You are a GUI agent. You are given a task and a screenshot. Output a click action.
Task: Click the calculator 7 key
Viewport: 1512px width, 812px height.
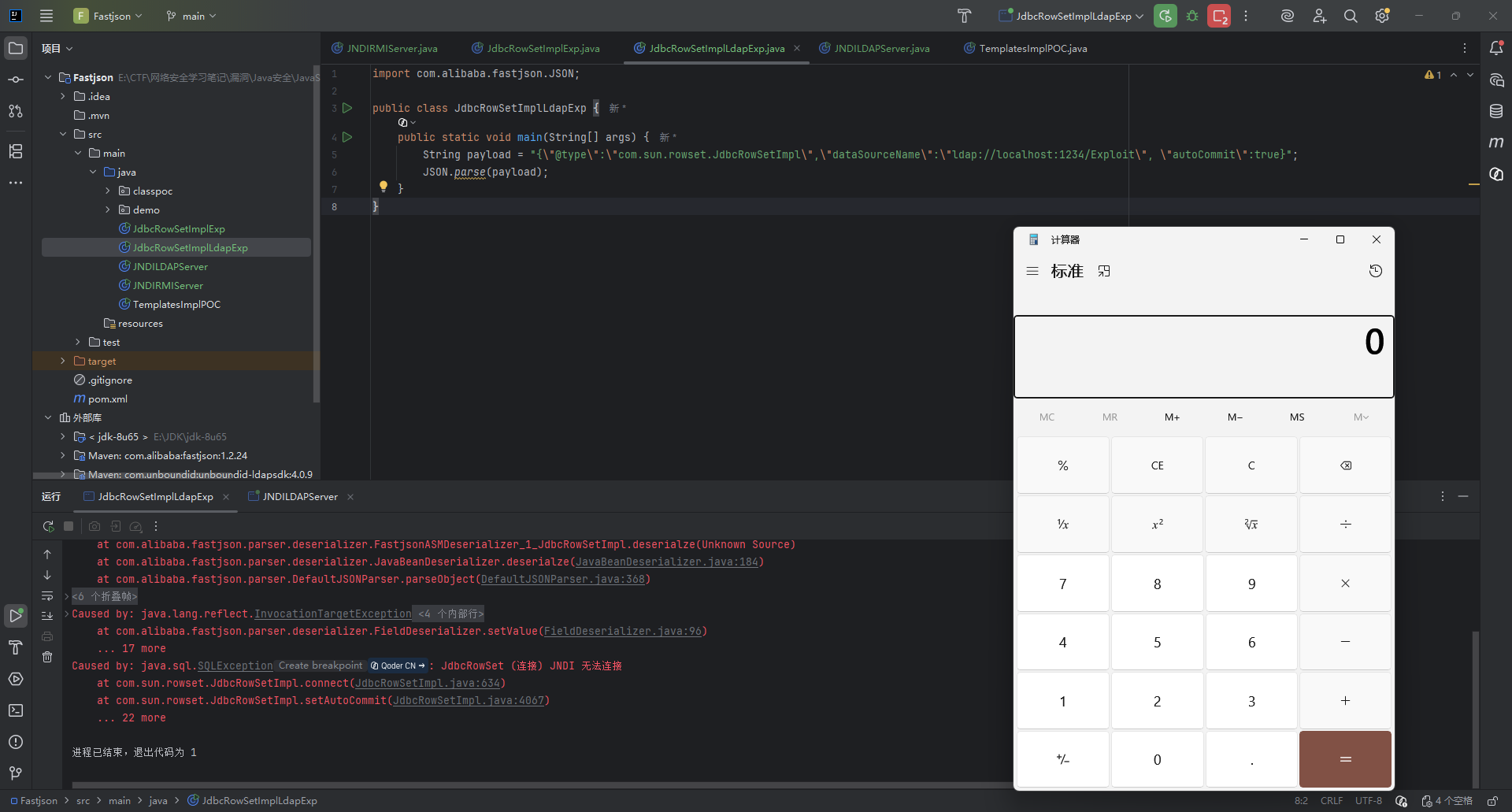pyautogui.click(x=1063, y=584)
